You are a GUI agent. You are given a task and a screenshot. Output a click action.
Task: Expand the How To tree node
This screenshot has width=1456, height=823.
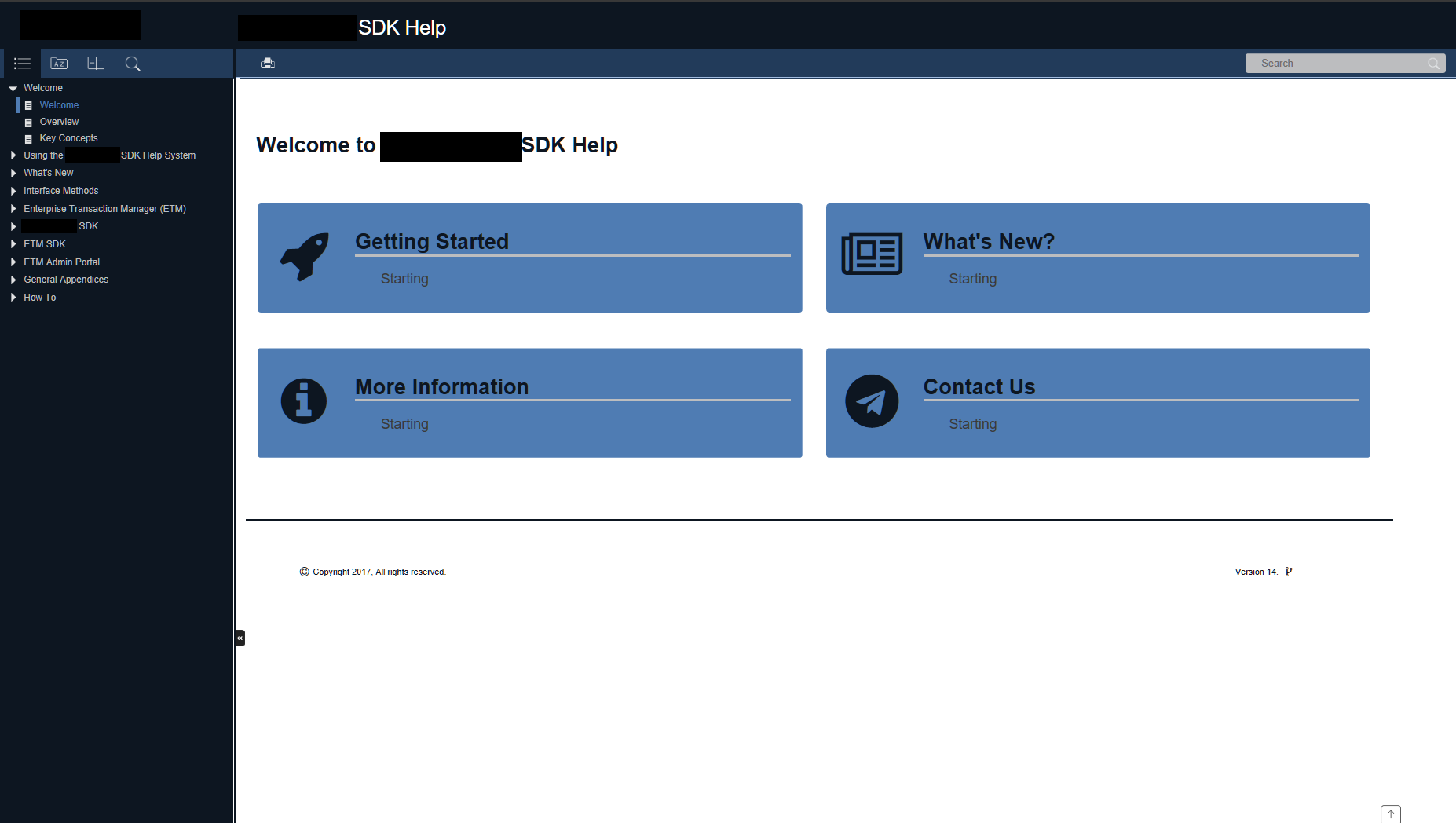[13, 298]
